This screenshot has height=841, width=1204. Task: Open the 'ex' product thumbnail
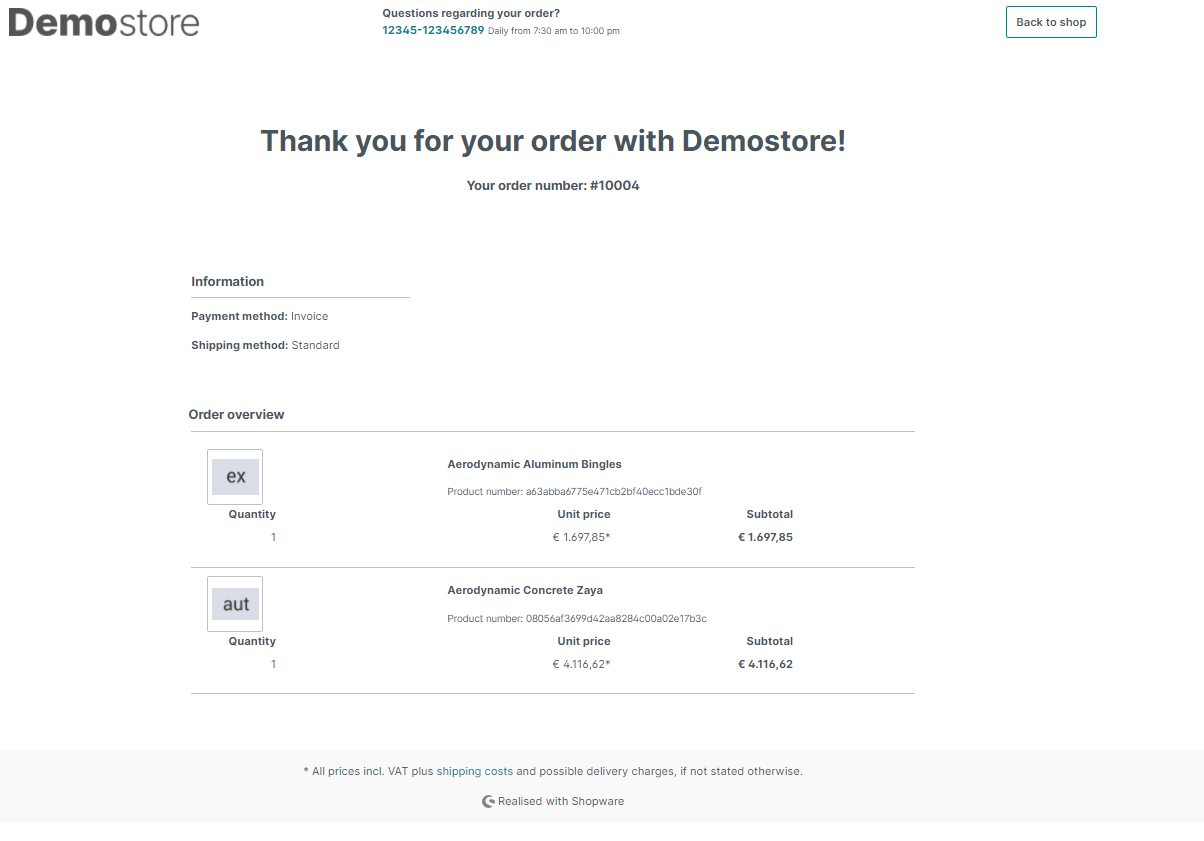point(235,477)
